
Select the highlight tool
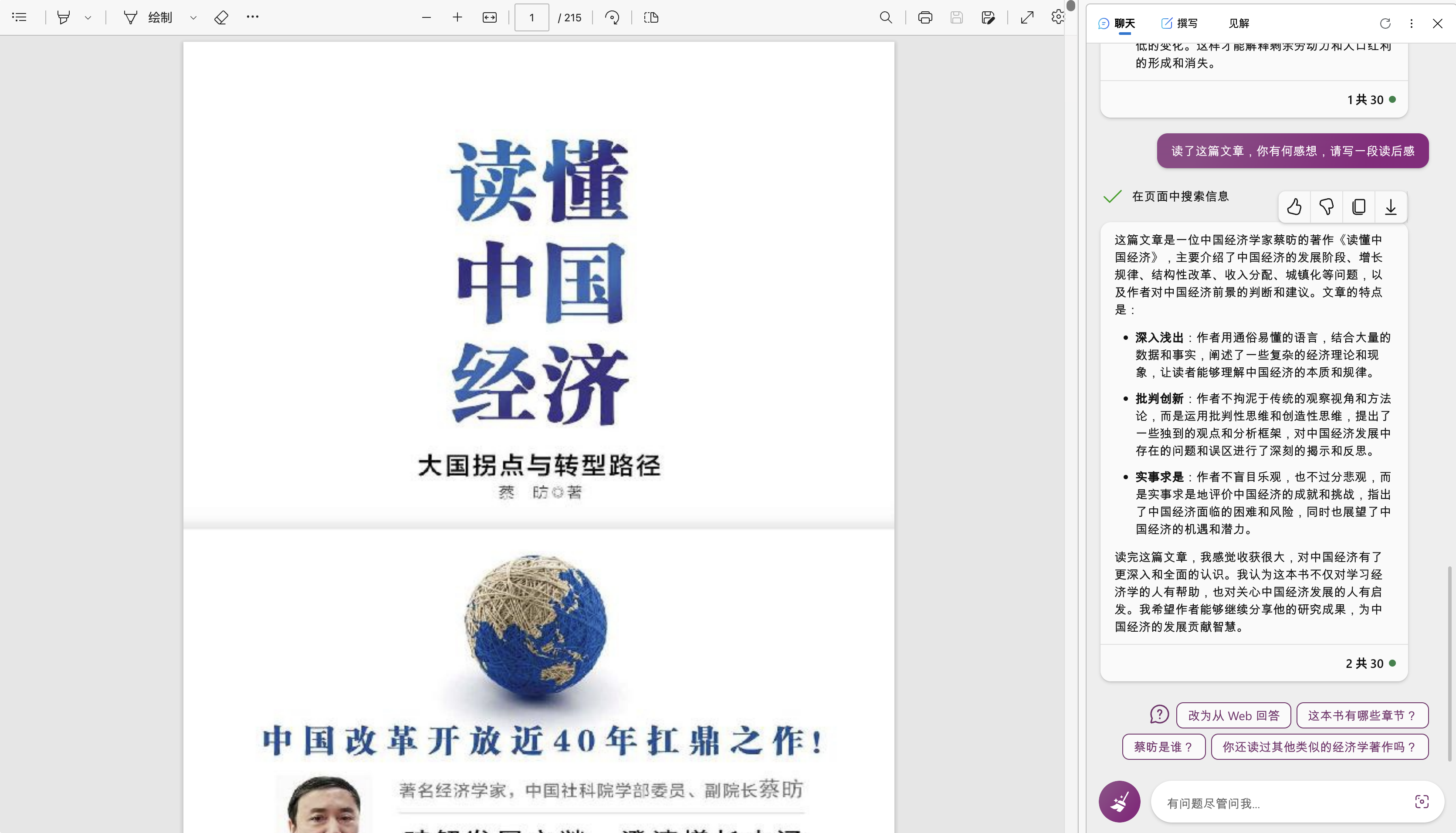(64, 17)
